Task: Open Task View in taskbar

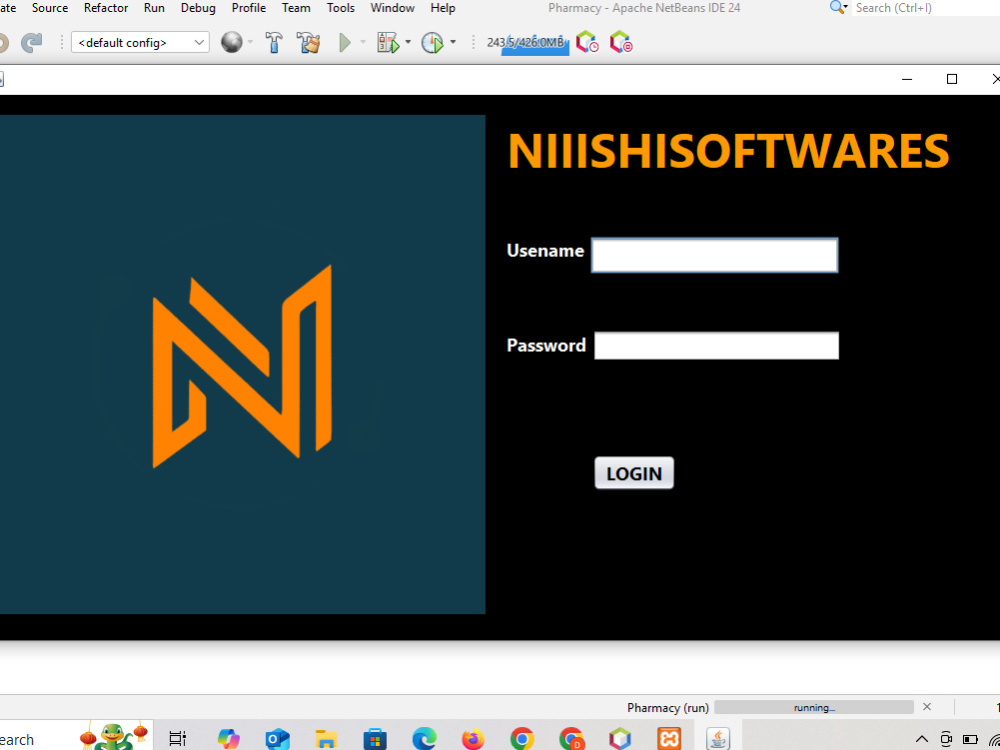Action: click(x=177, y=739)
